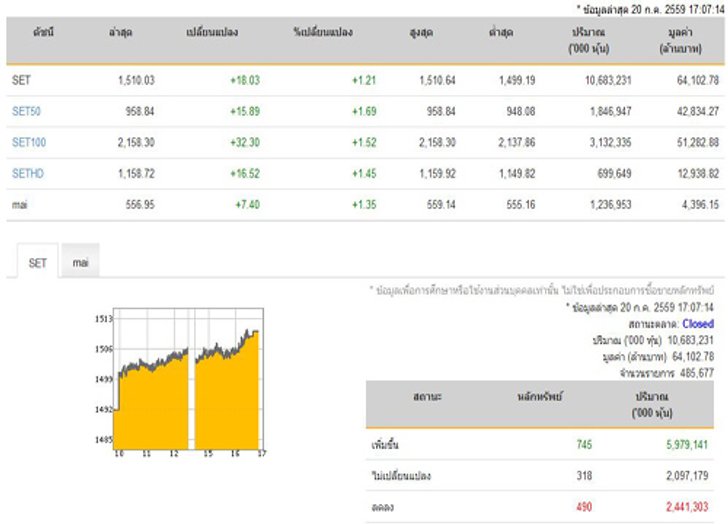Open the SETHD index link
The height and width of the screenshot is (524, 728).
[x=28, y=174]
